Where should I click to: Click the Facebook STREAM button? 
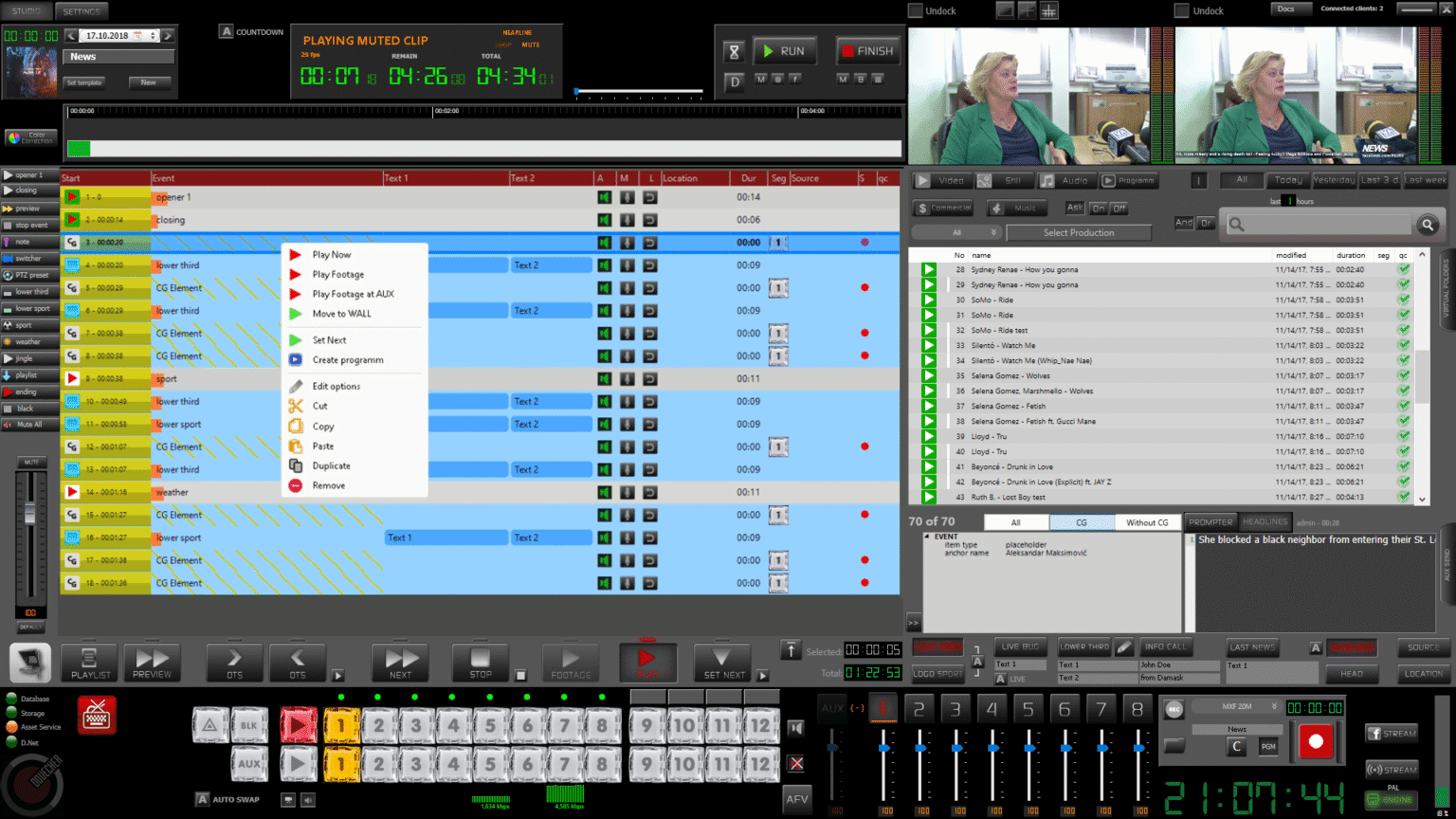(x=1391, y=733)
